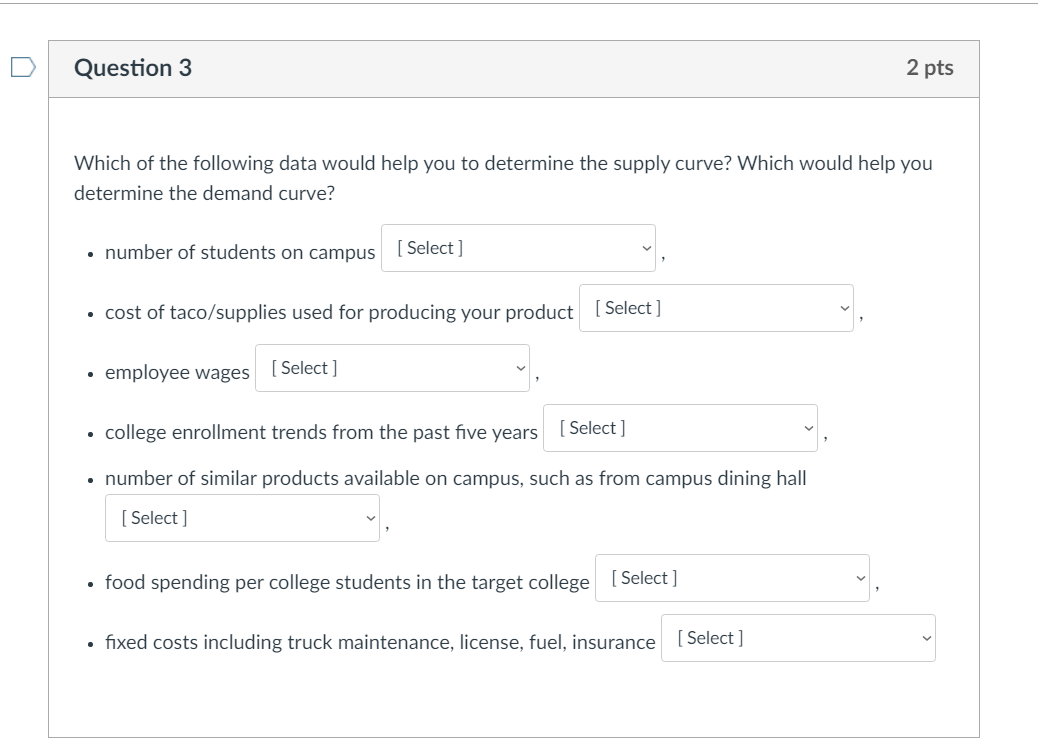Viewport: 1045px width, 755px height.
Task: Open the employee wages dropdown
Action: (x=392, y=367)
